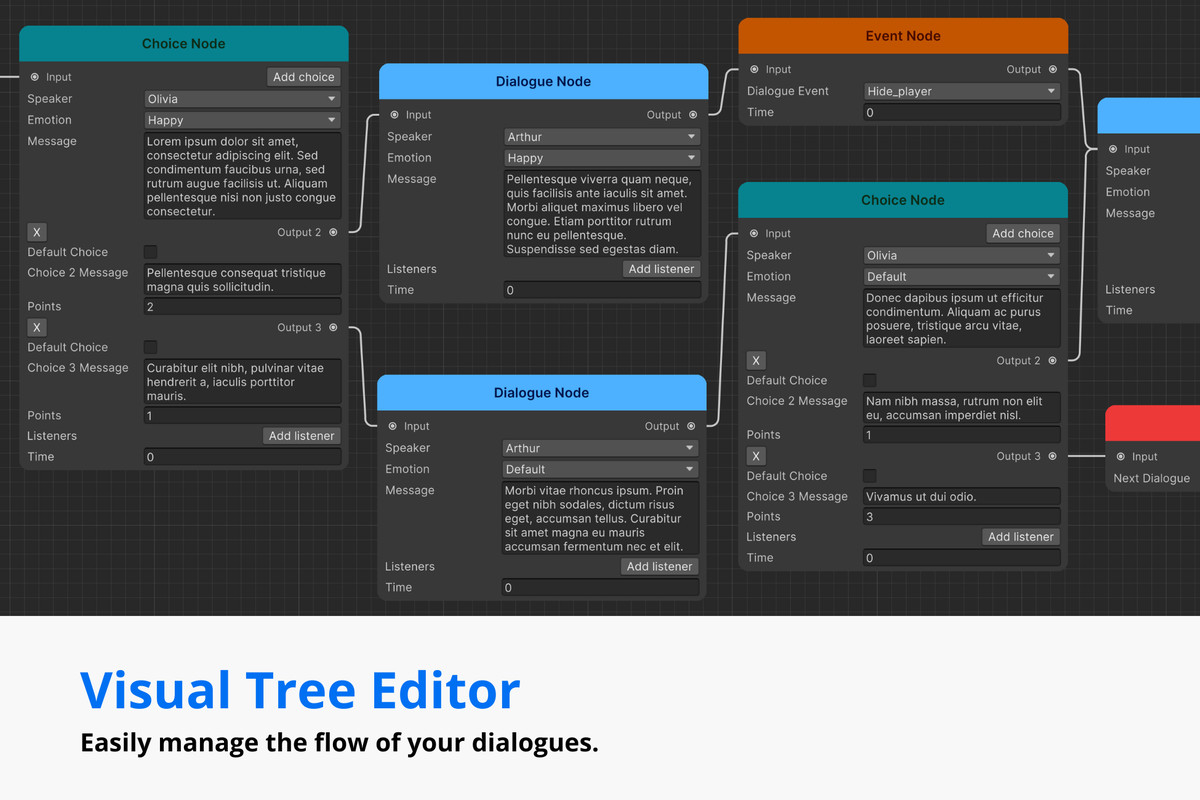The image size is (1200, 800).
Task: Select the bottom Dialogue Node header
Action: tap(541, 392)
